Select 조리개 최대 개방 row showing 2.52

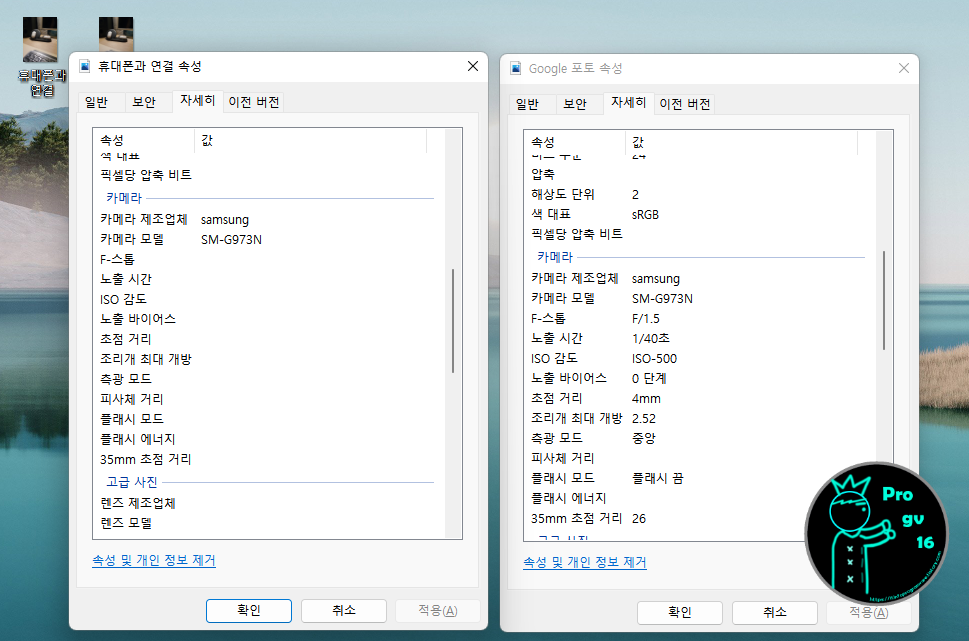tap(698, 418)
